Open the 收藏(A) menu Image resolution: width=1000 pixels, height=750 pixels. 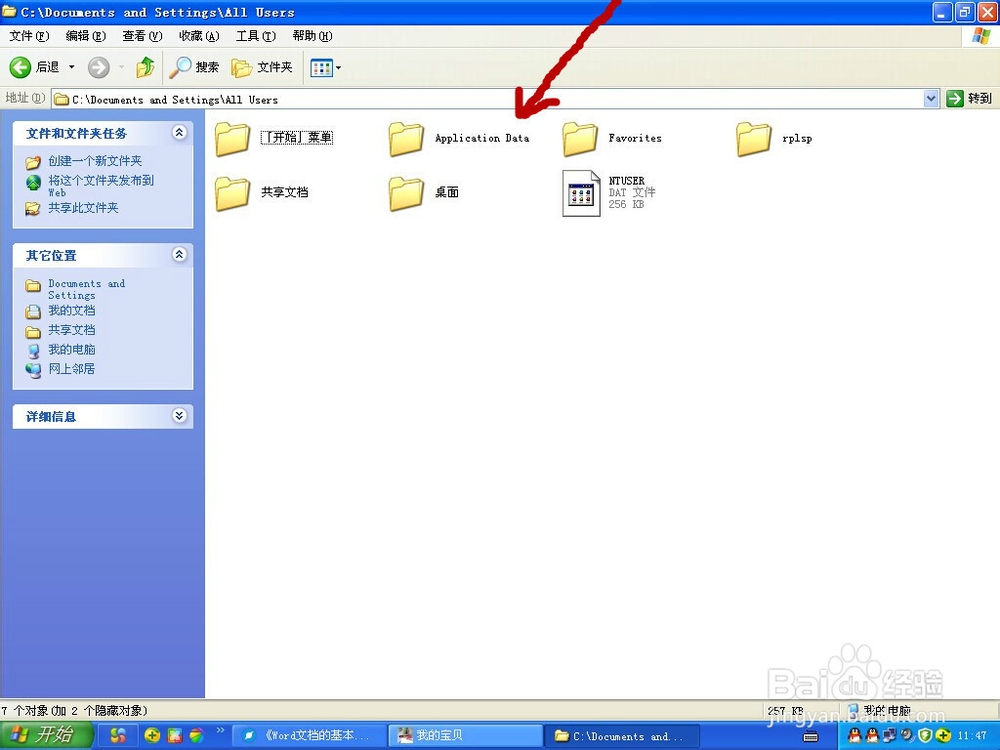tap(199, 36)
